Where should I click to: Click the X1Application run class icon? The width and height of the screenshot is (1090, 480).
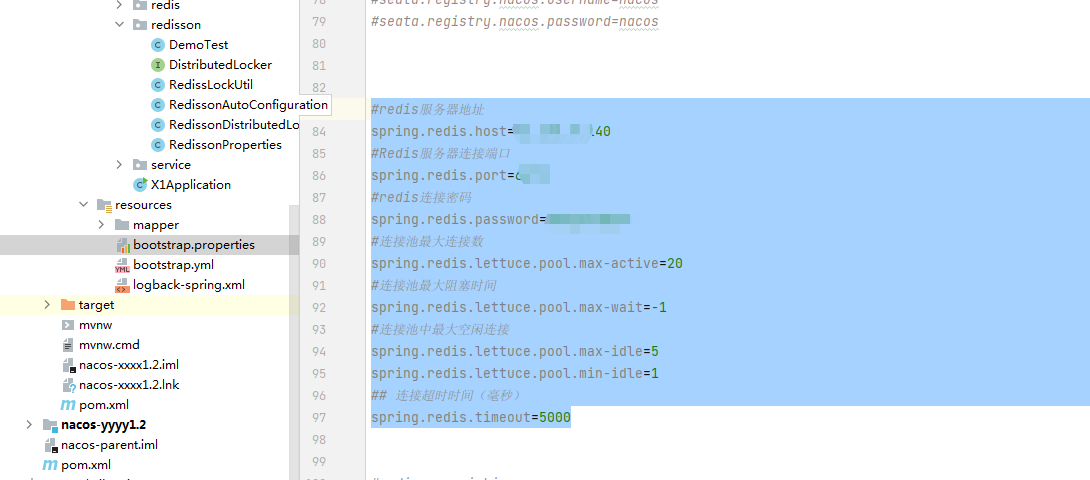140,185
